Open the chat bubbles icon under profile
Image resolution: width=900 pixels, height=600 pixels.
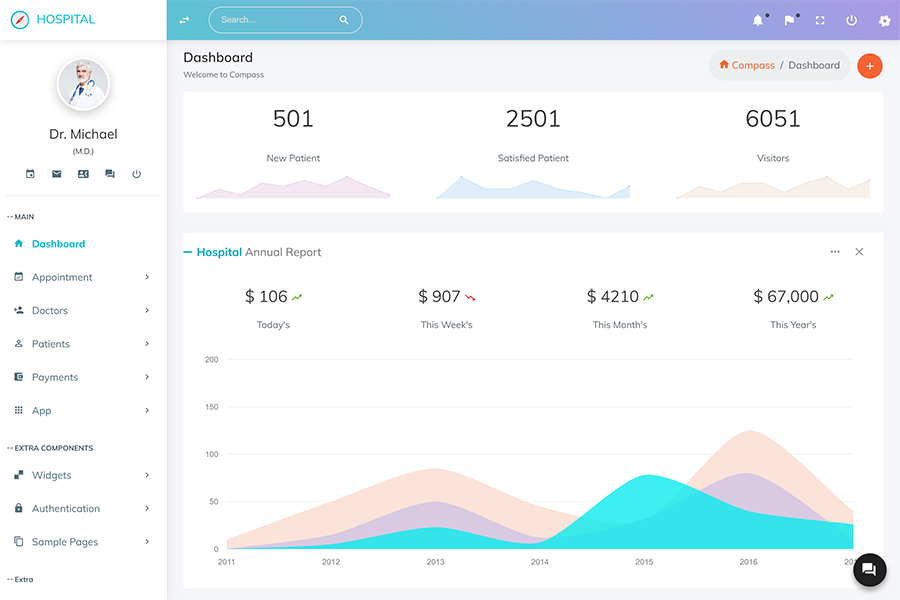click(110, 174)
